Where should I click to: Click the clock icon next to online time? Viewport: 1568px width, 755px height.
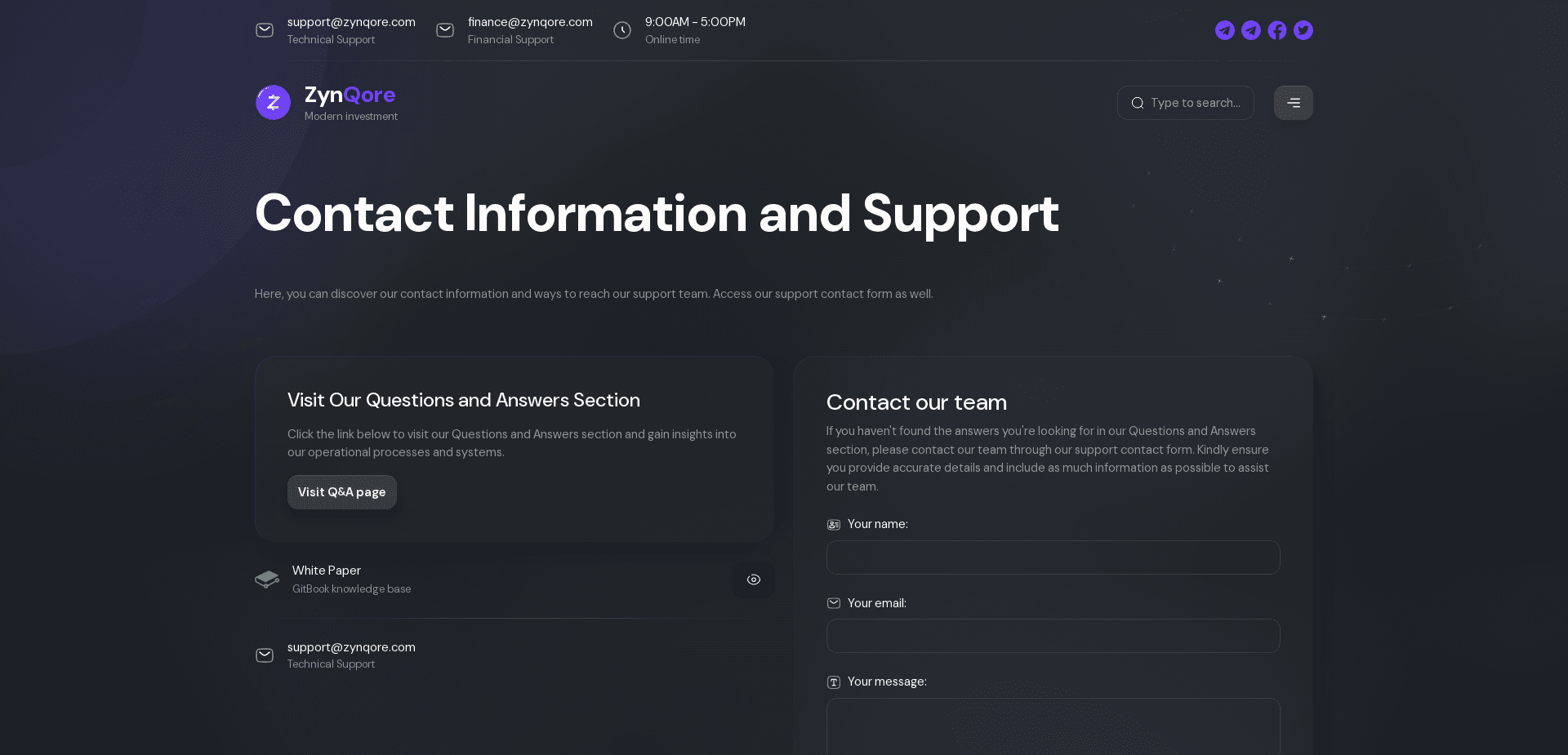tap(621, 30)
